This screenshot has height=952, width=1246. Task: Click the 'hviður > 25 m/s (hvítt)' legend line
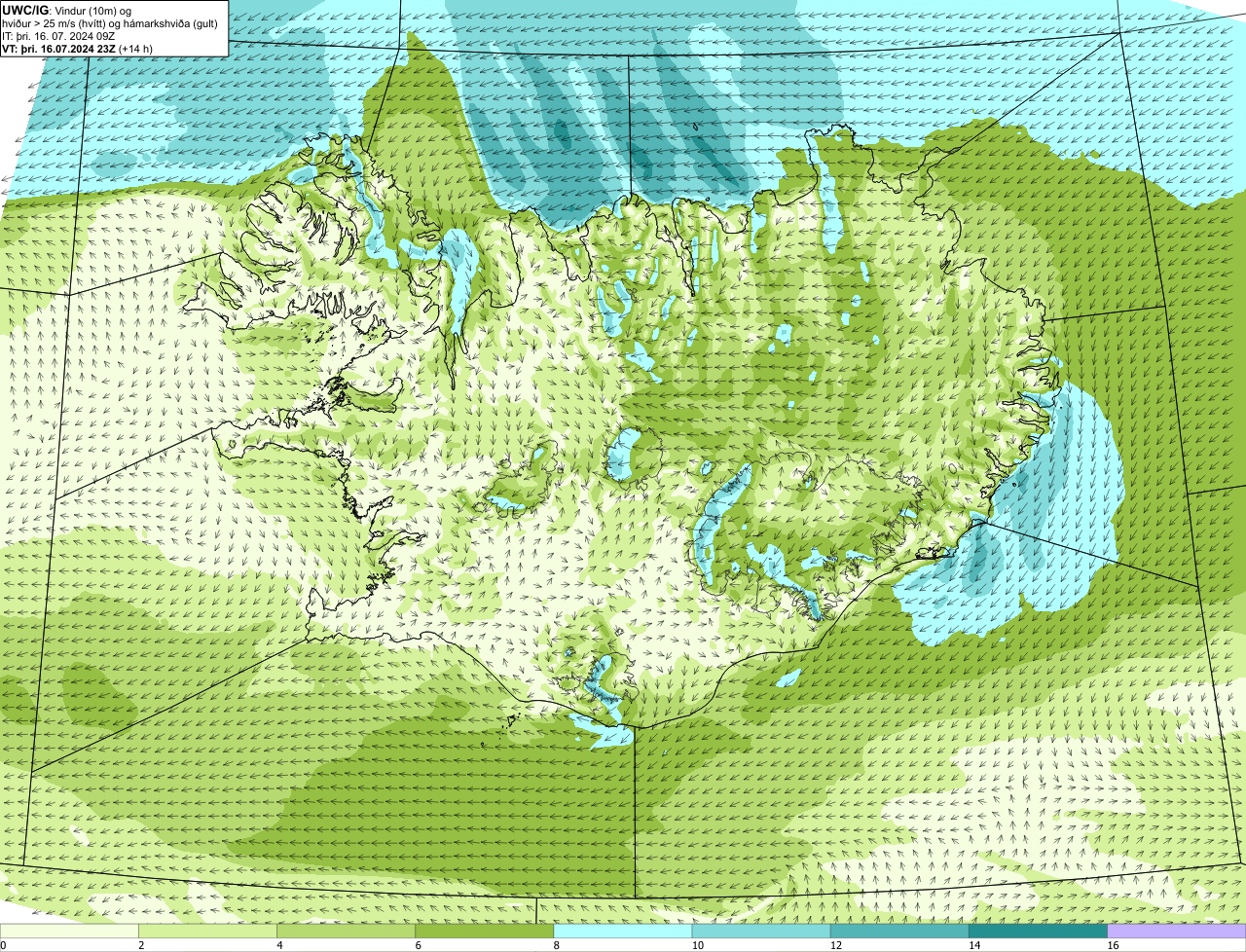110,23
